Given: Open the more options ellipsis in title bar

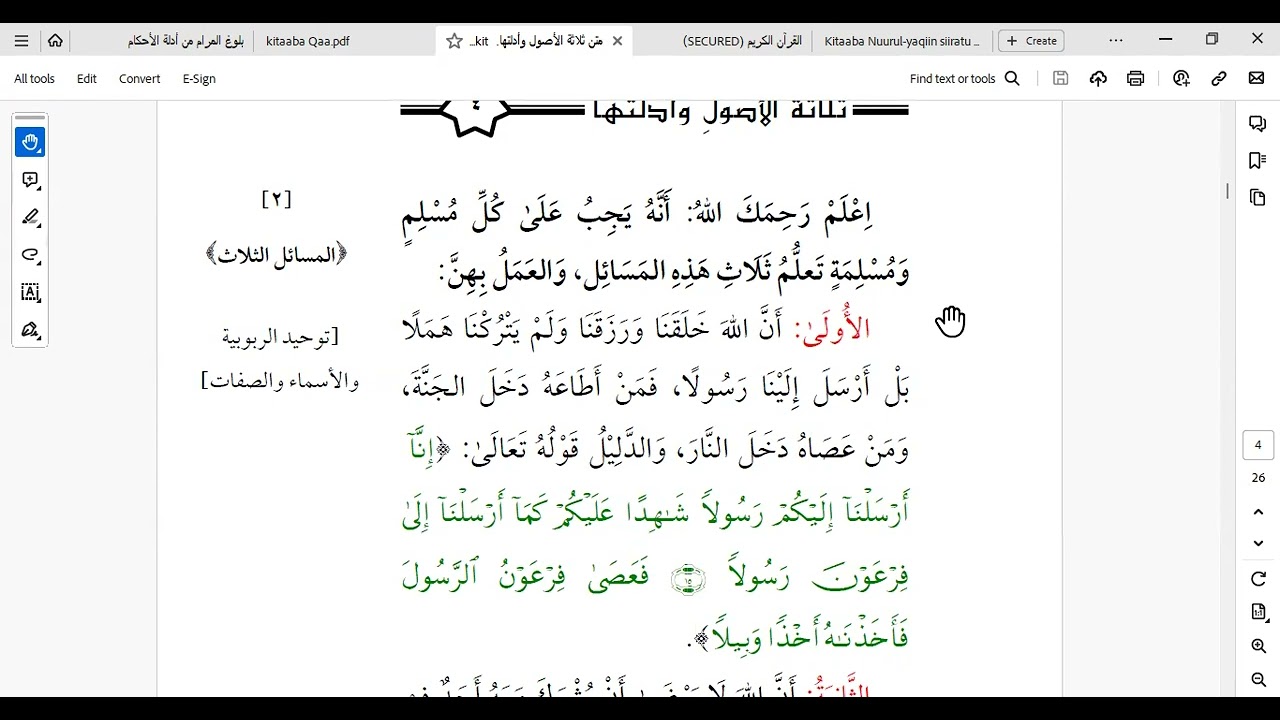Looking at the screenshot, I should [1116, 41].
